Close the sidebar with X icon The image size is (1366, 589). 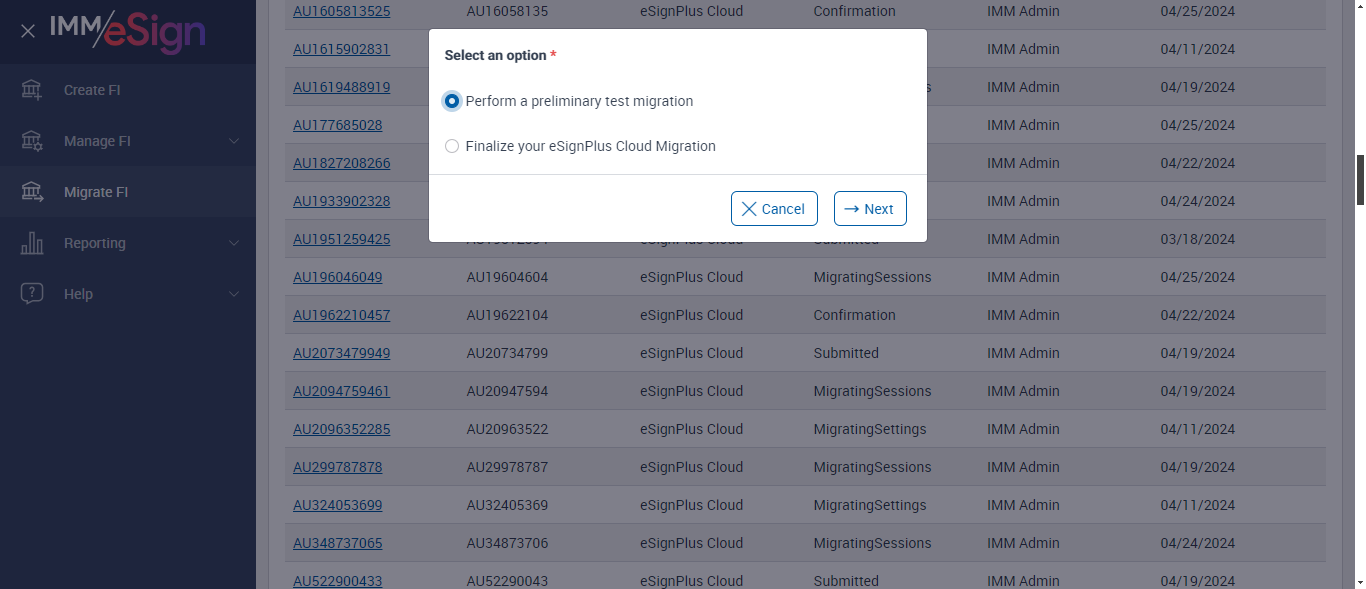tap(28, 31)
